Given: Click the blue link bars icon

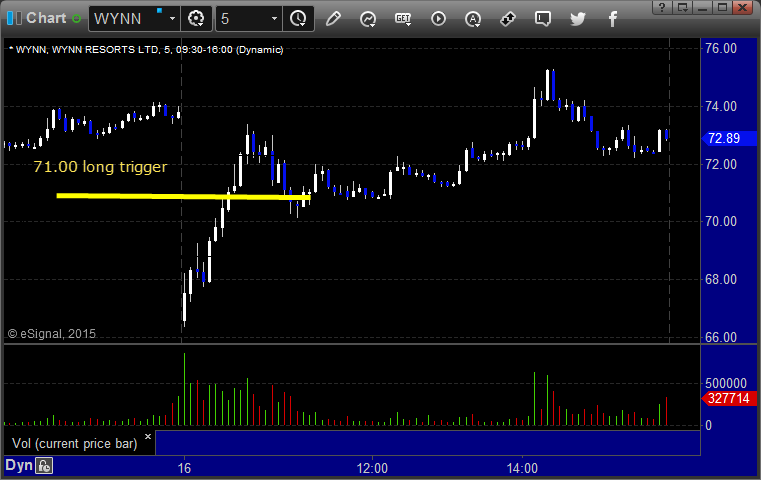Looking at the screenshot, I should 14,18.
